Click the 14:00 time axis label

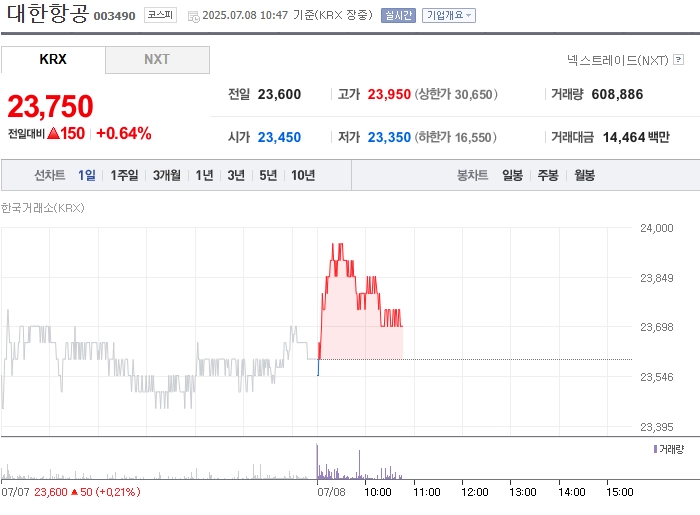pos(571,492)
